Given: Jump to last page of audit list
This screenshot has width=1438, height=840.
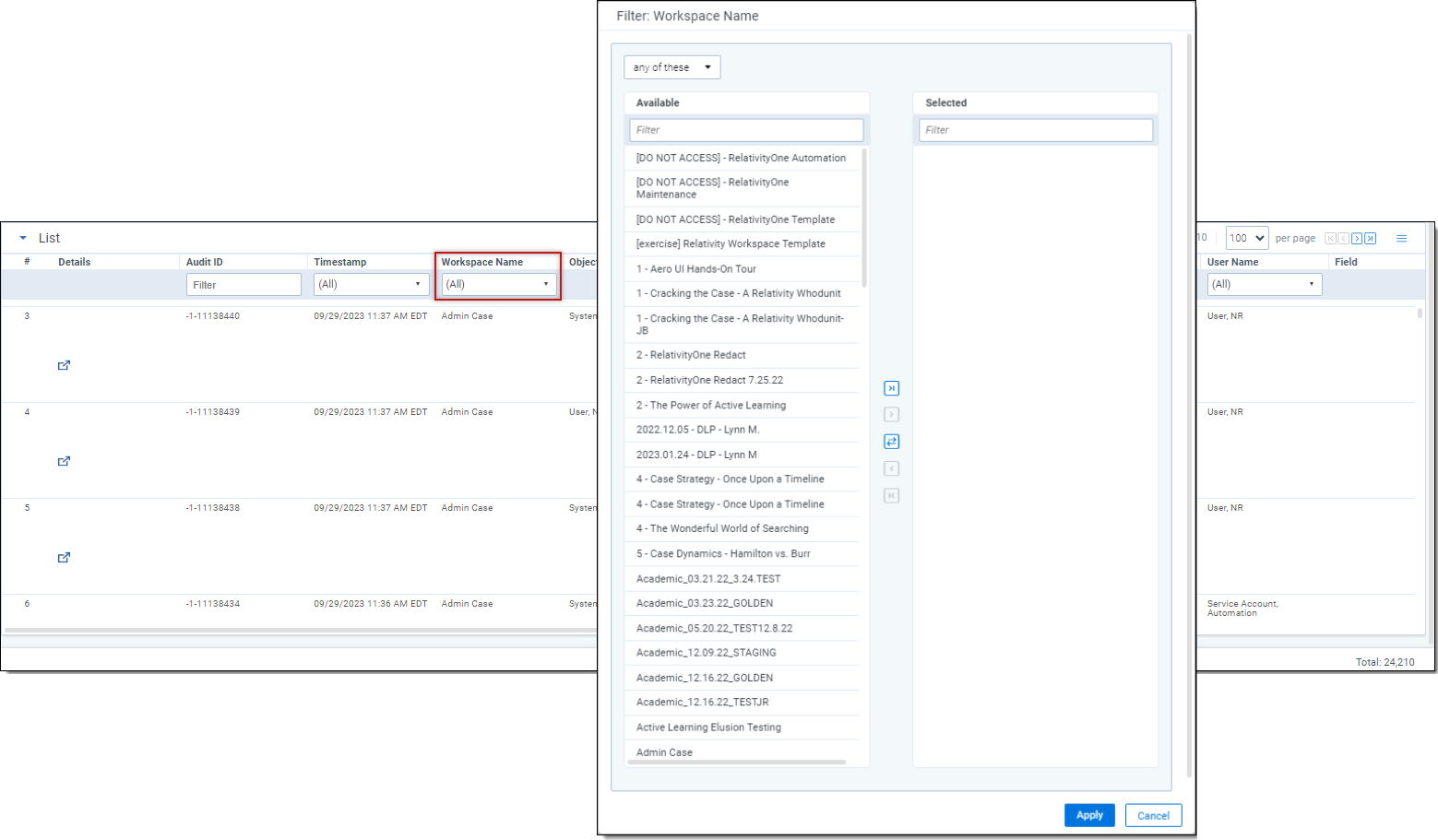Looking at the screenshot, I should pos(1371,239).
